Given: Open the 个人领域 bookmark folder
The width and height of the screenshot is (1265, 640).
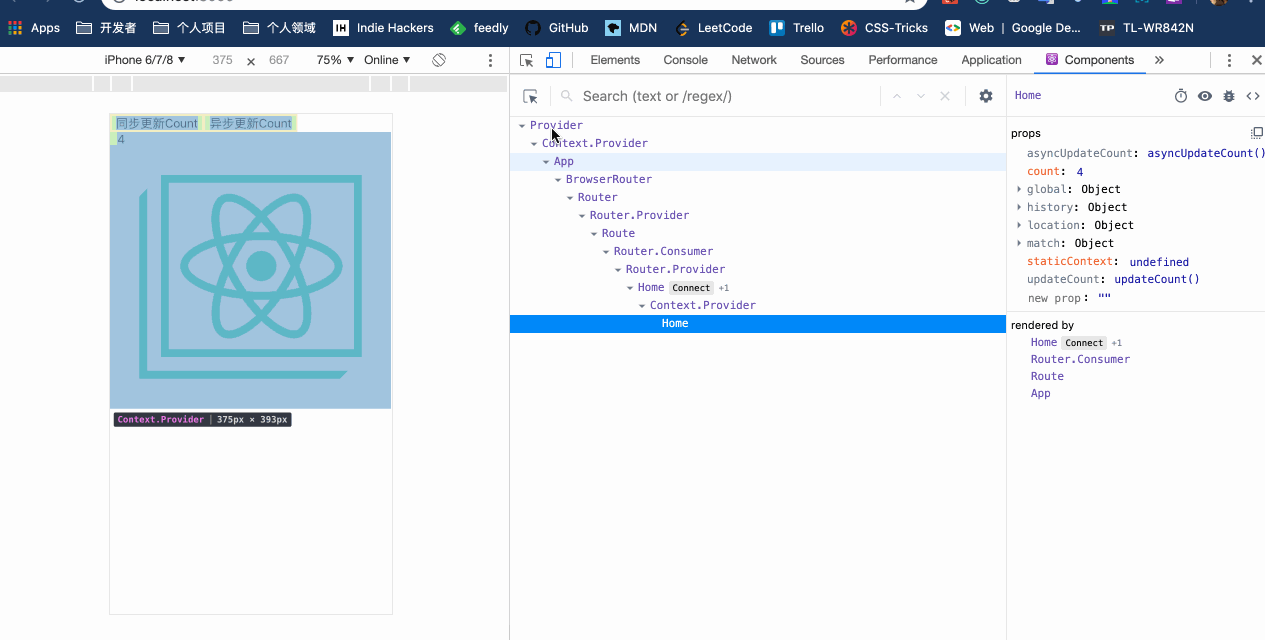Looking at the screenshot, I should coord(279,28).
